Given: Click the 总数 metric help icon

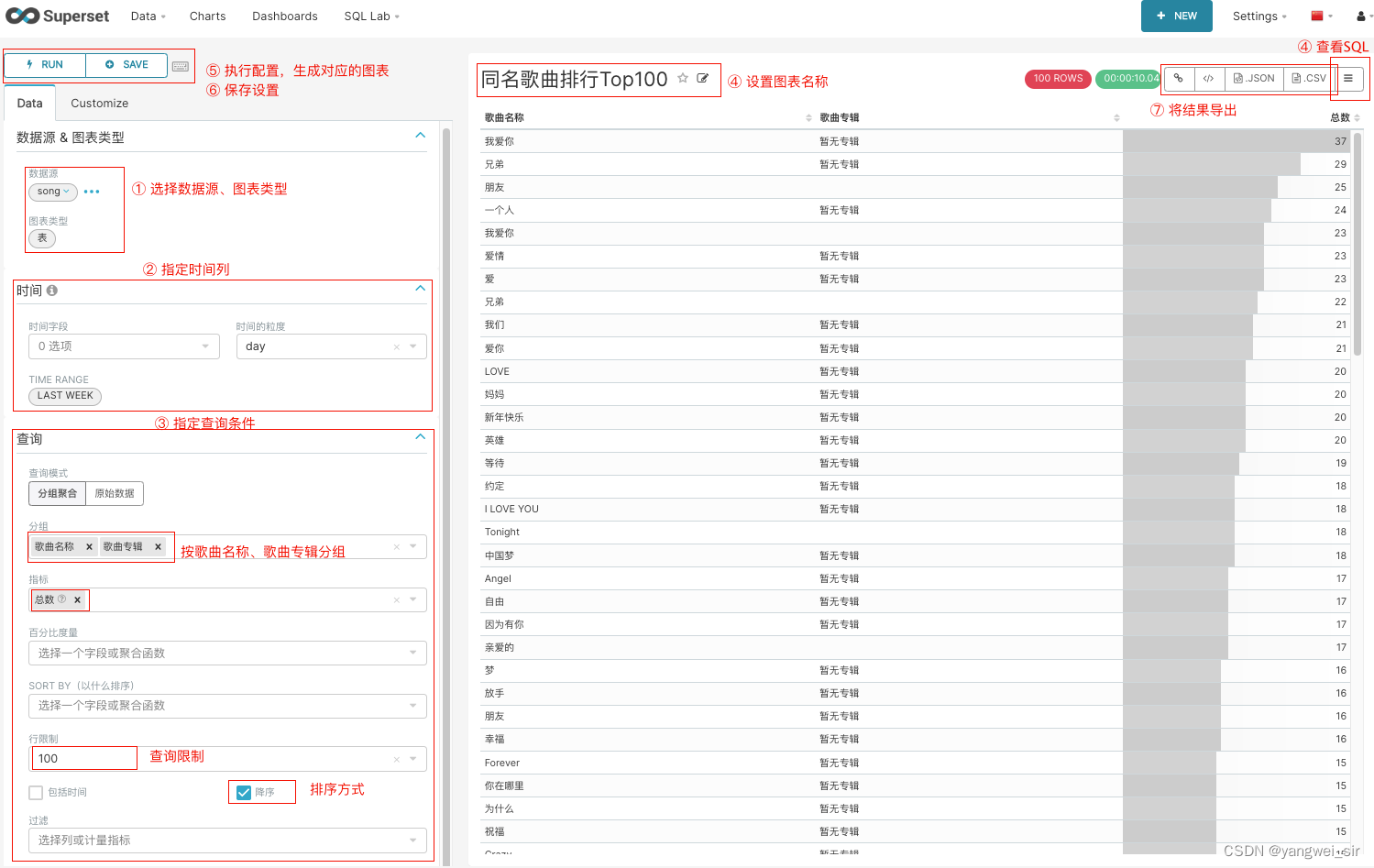Looking at the screenshot, I should coord(62,599).
